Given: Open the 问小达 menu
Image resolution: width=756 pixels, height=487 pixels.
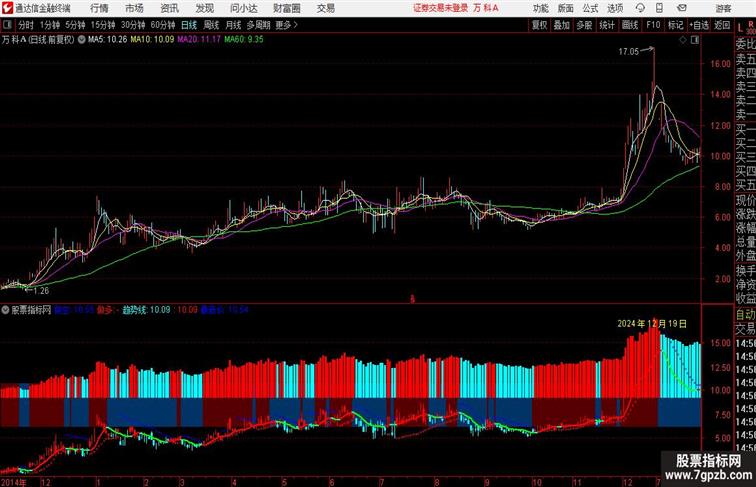Looking at the screenshot, I should pos(244,8).
